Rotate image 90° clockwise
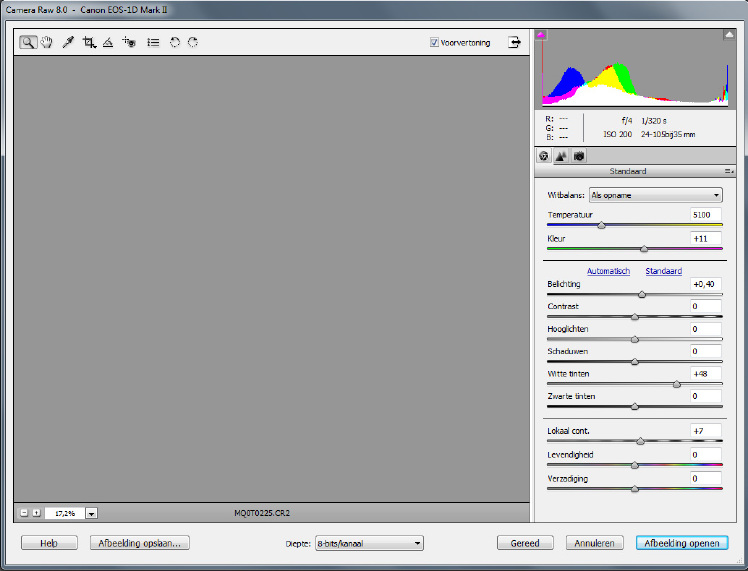The width and height of the screenshot is (748, 571). click(x=193, y=42)
